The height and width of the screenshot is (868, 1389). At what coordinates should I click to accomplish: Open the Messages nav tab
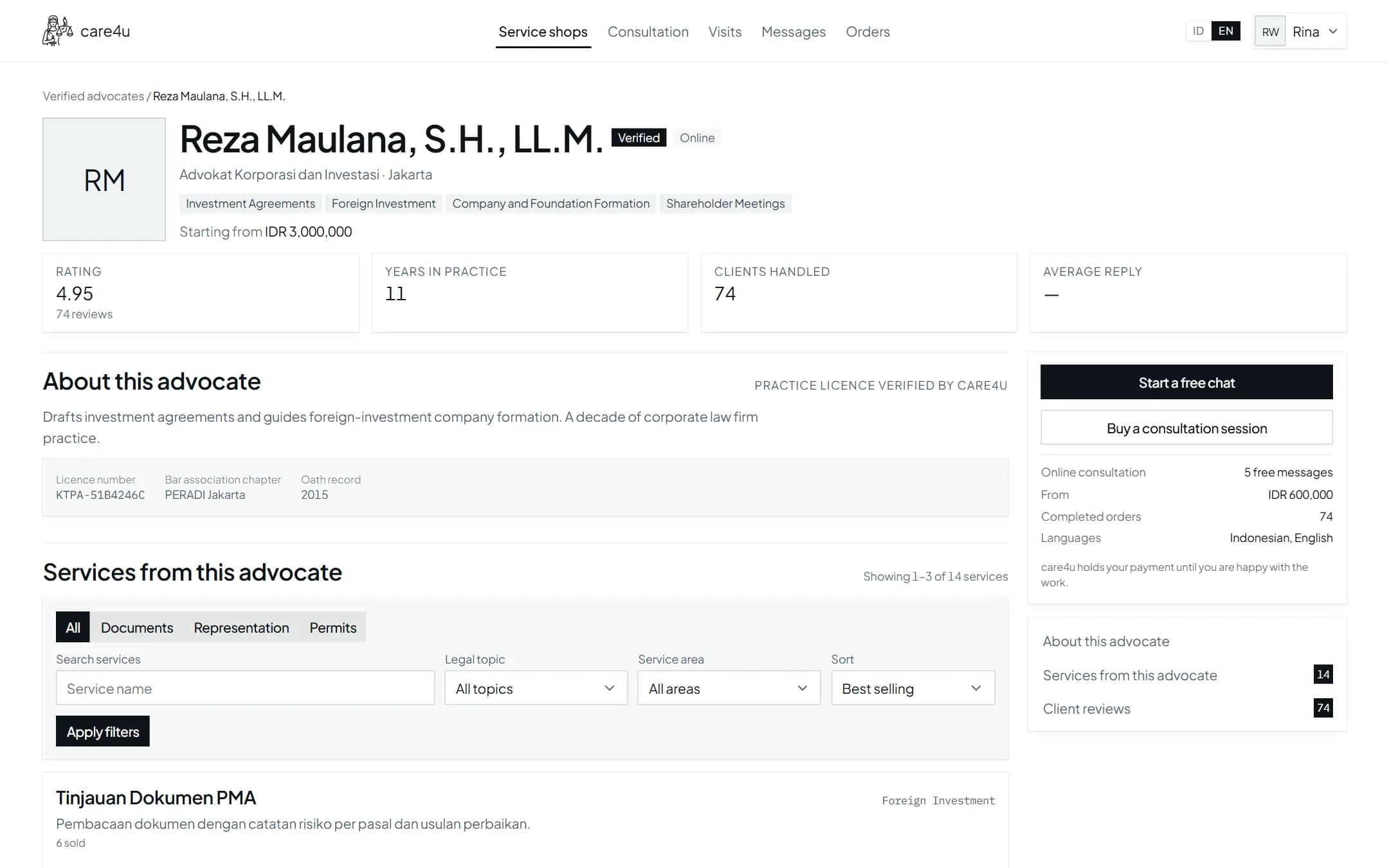click(794, 32)
